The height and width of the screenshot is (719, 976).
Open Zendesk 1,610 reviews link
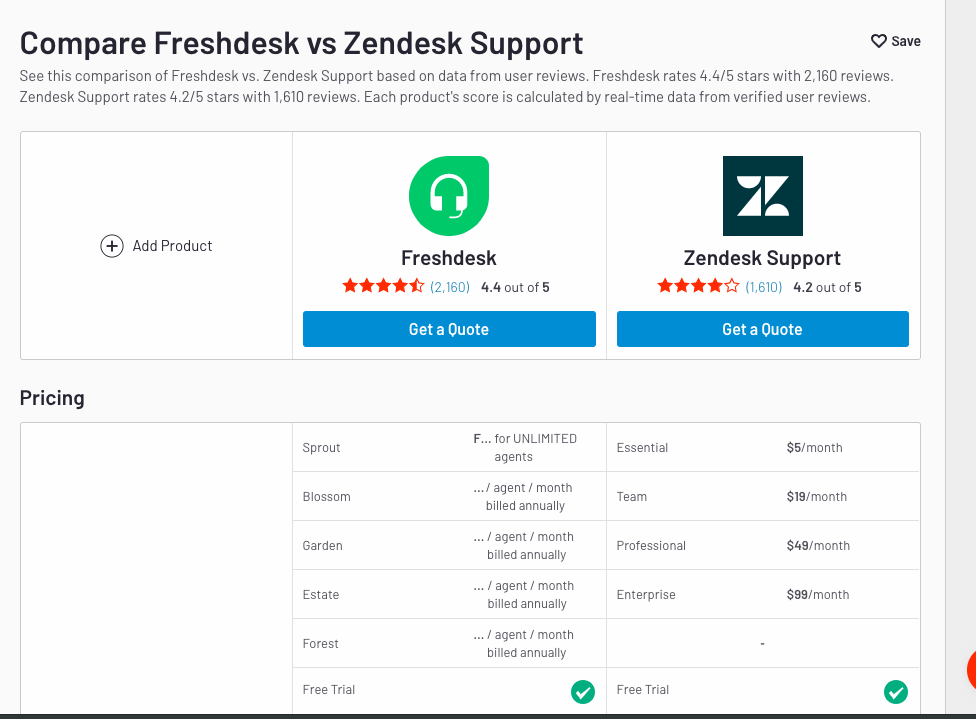[x=764, y=287]
